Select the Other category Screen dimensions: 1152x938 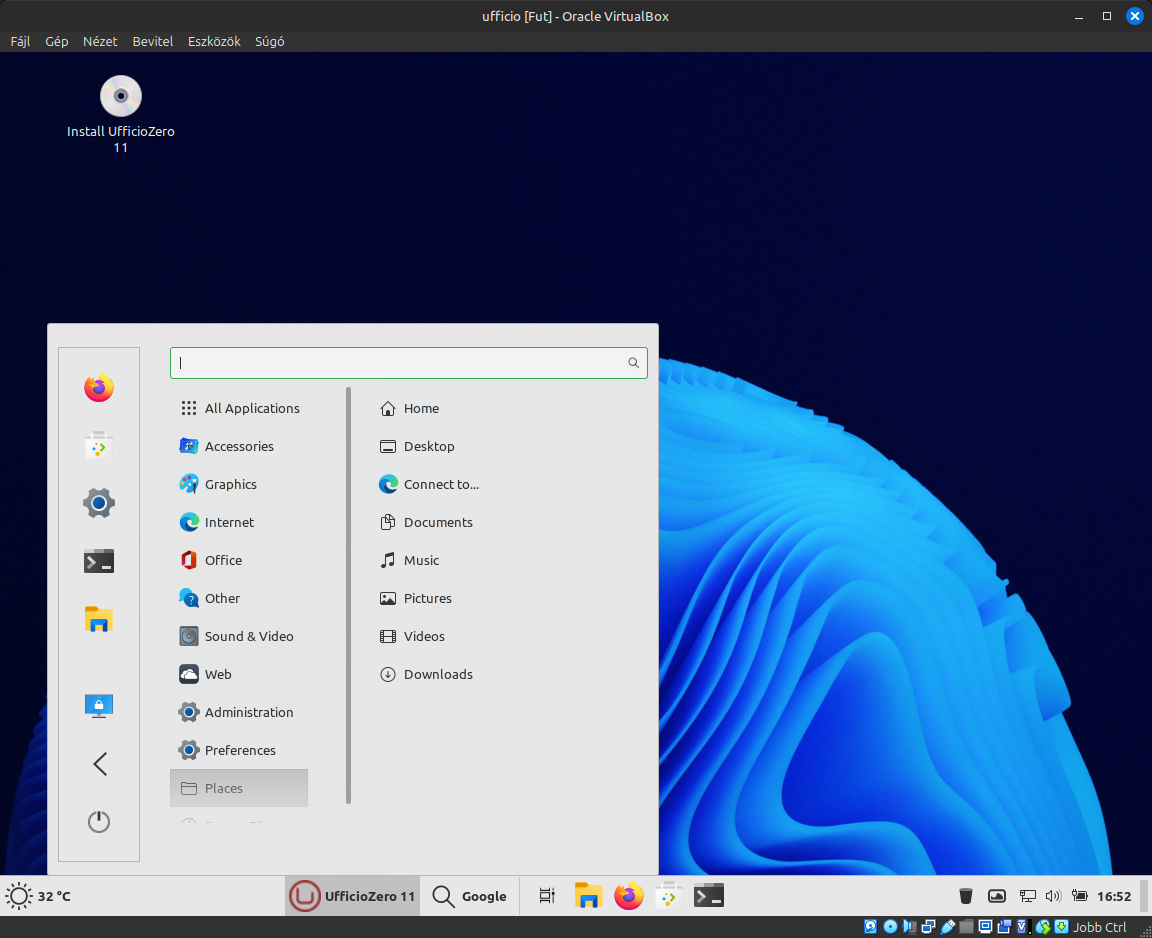[239, 599]
